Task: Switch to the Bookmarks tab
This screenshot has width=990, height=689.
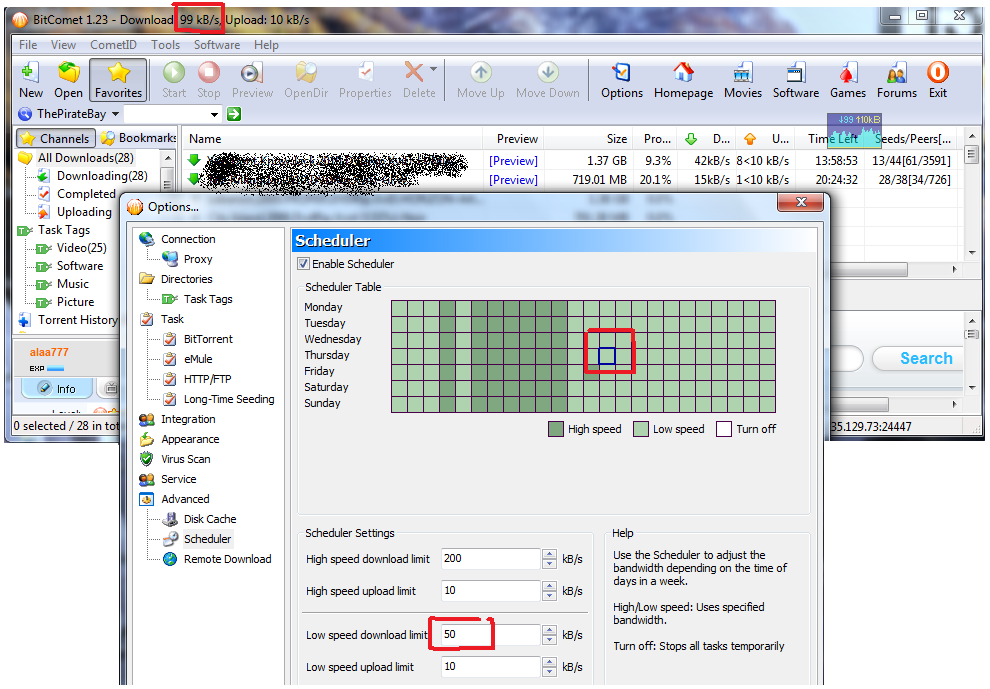Action: pyautogui.click(x=138, y=138)
